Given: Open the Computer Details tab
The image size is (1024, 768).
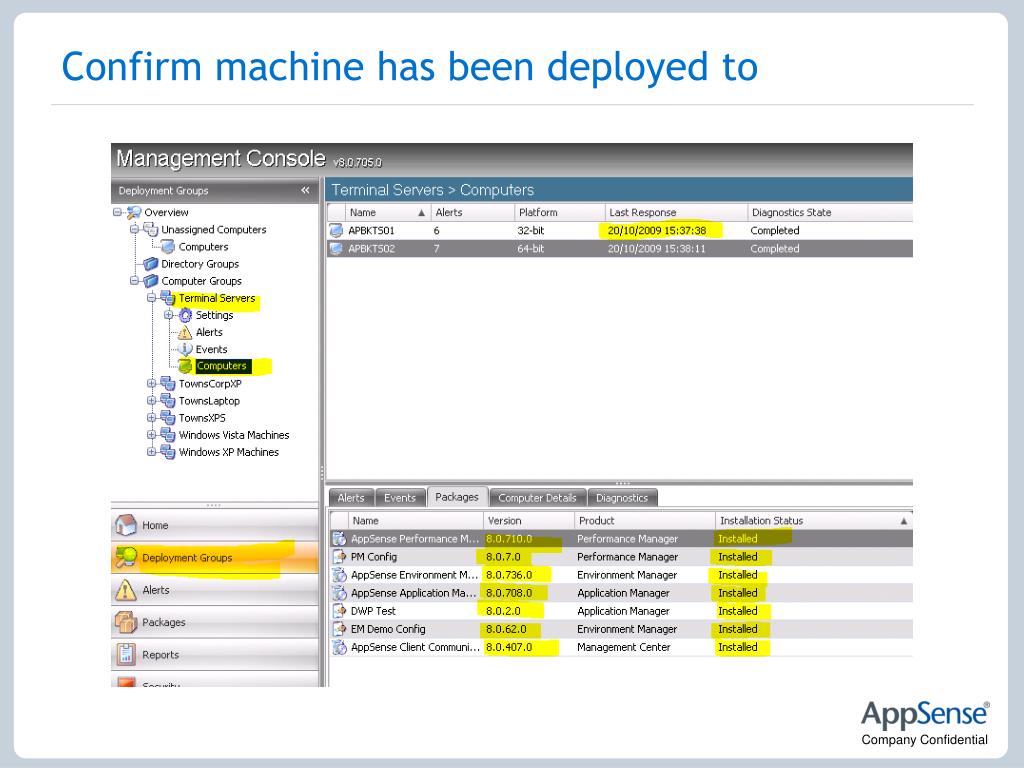Looking at the screenshot, I should click(537, 498).
